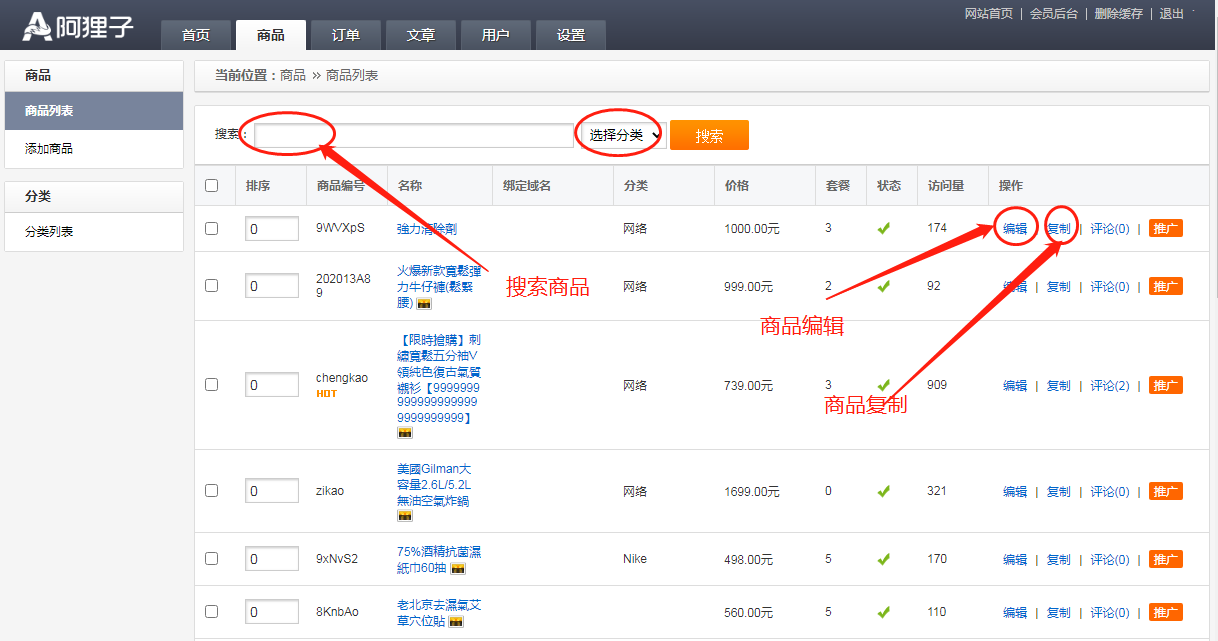This screenshot has height=641, width=1218.
Task: Tick the select-all checkbox in table header
Action: tap(211, 185)
